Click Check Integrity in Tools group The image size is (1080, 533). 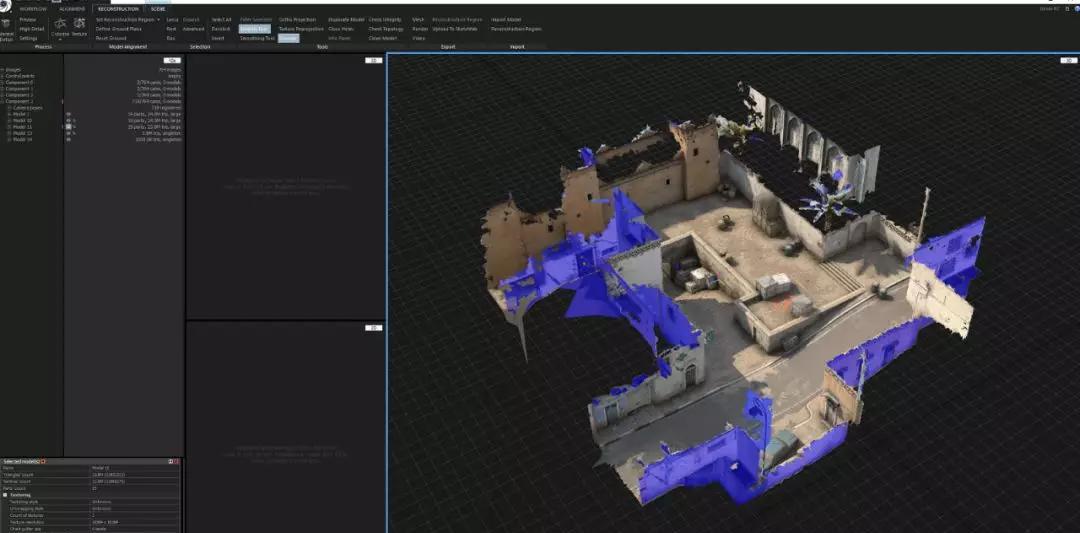coord(385,19)
